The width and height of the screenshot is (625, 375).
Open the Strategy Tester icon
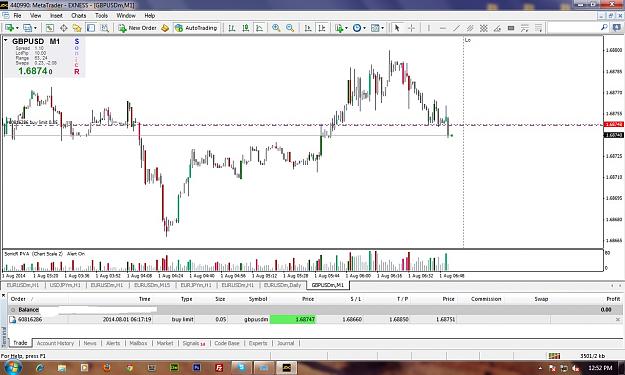click(x=104, y=28)
